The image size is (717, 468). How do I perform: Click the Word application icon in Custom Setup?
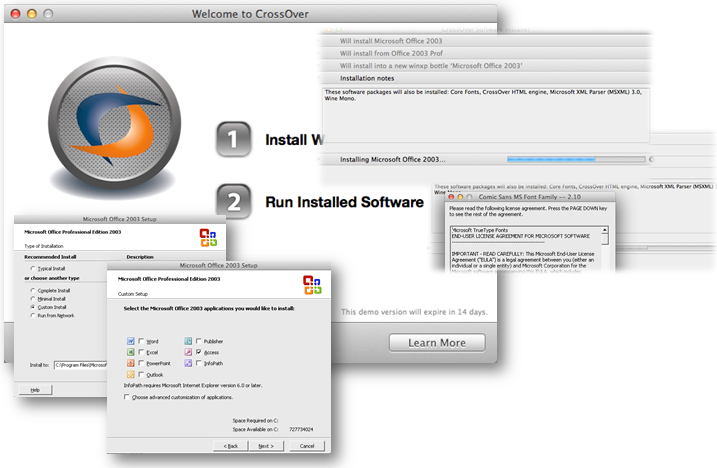coord(131,341)
